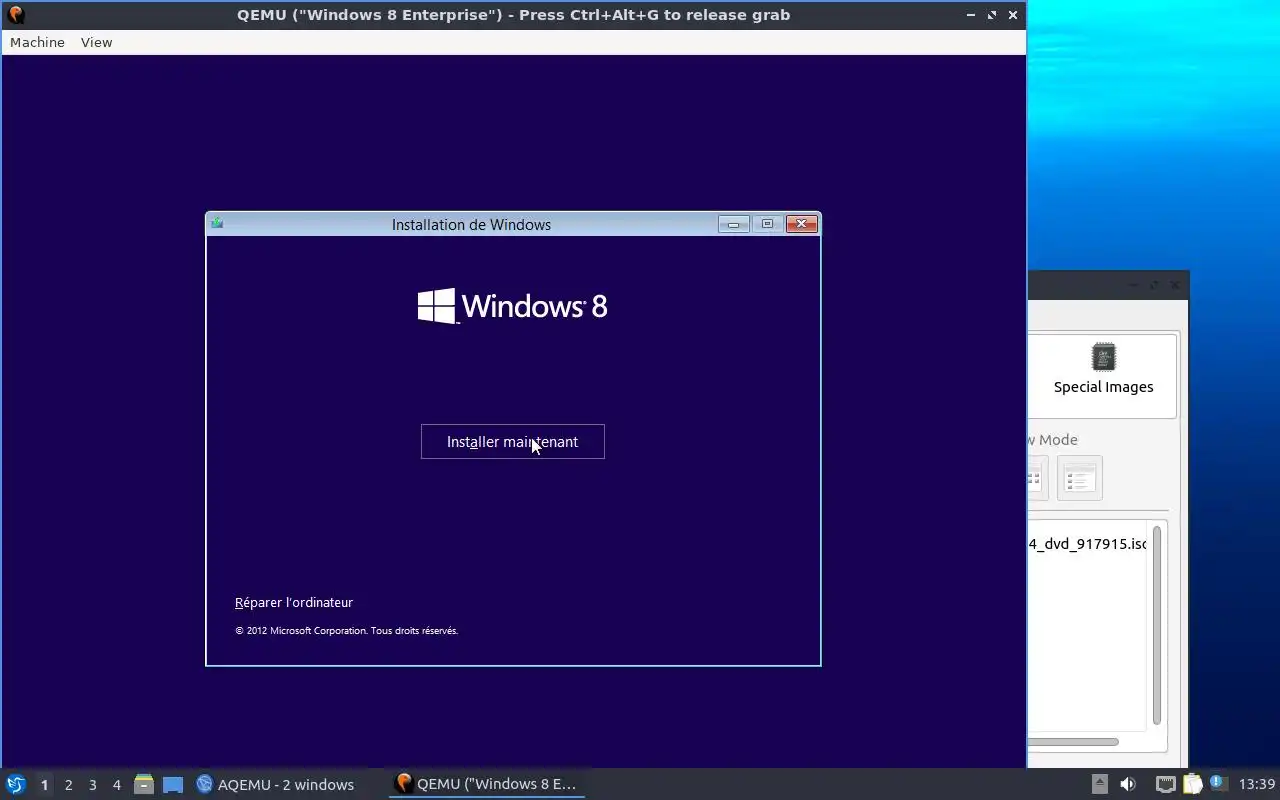The image size is (1280, 800).
Task: Select the dvd_917915.iso entry in AQEMU
Action: 1088,544
